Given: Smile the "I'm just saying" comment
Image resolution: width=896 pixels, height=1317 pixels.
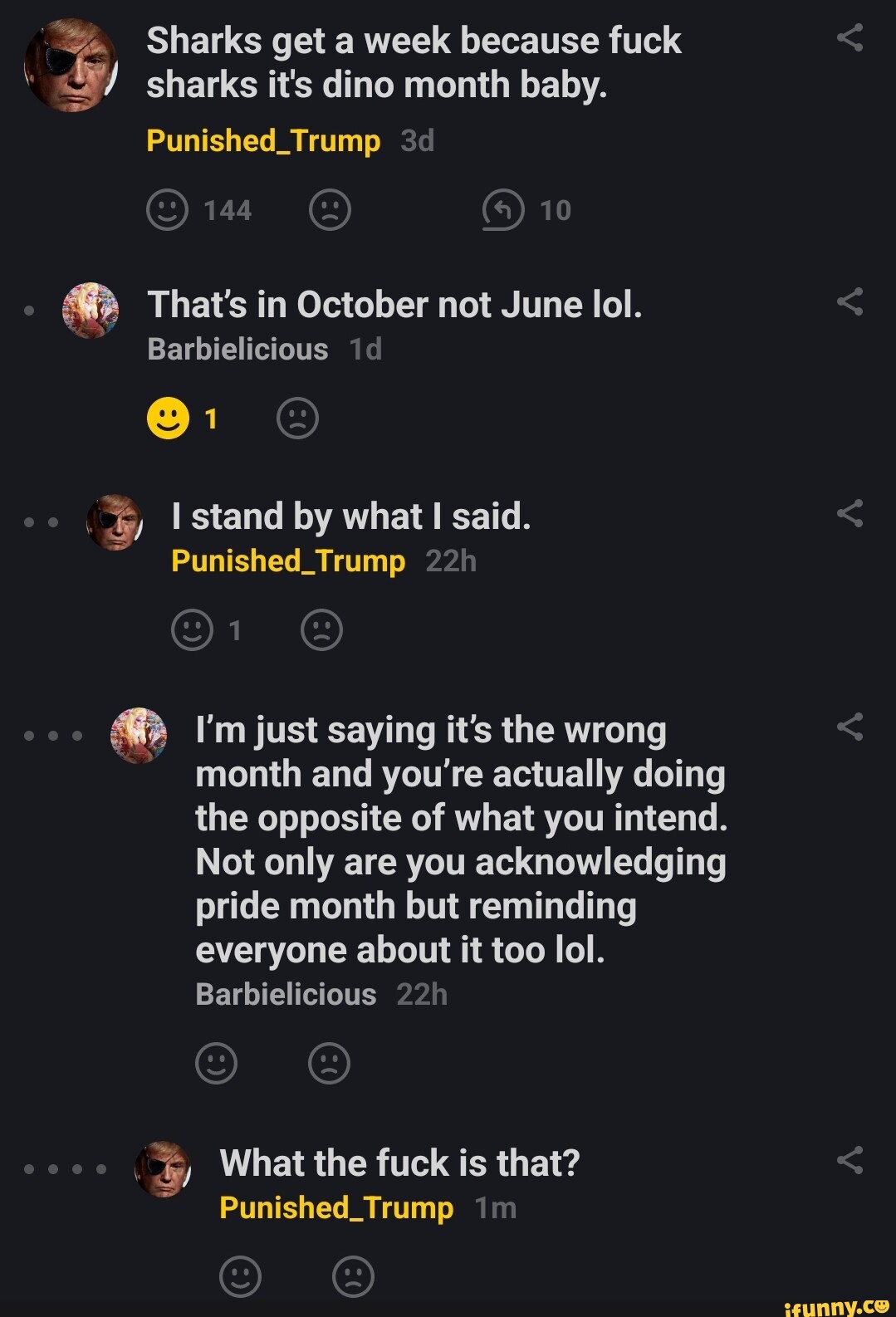Looking at the screenshot, I should (216, 1063).
